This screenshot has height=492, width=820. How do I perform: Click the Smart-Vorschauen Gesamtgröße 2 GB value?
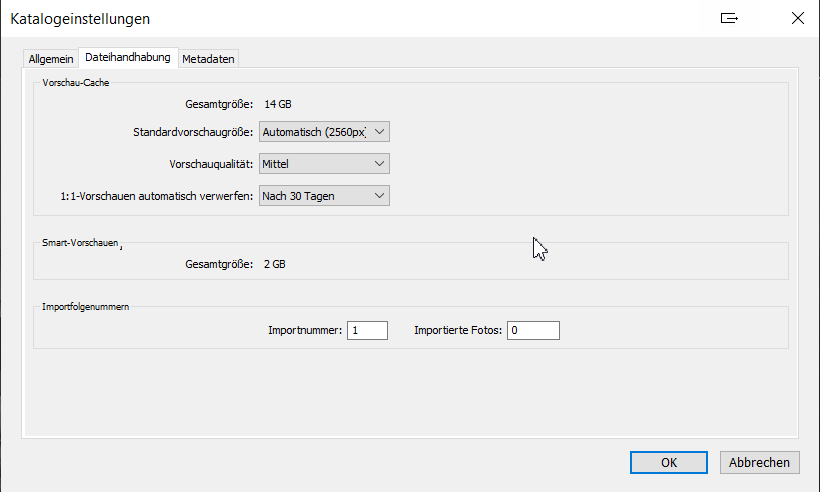point(275,264)
